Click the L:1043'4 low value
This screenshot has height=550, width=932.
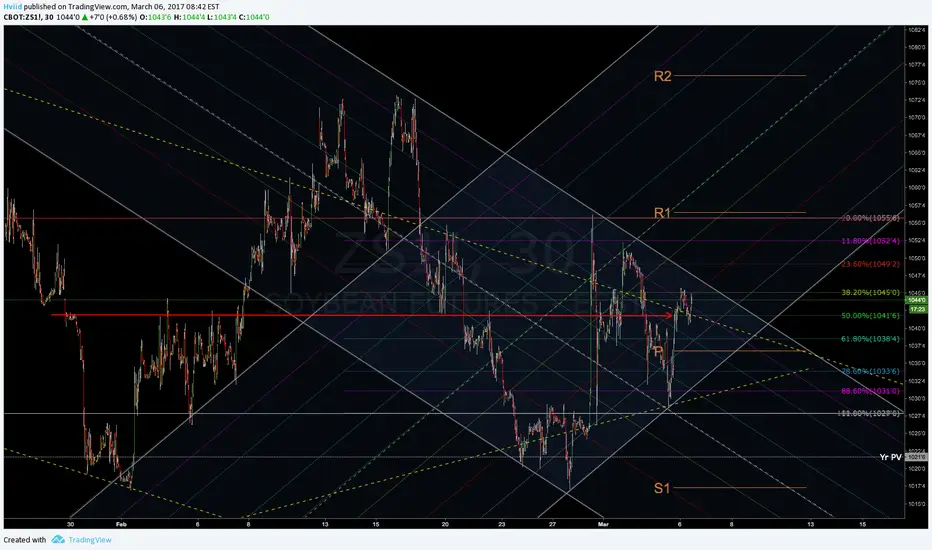222,17
